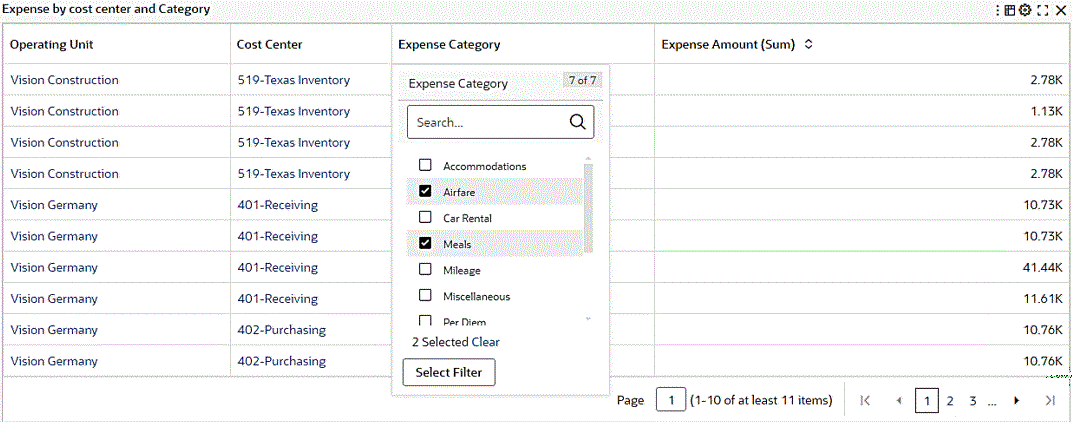Open panel settings gear icon

pyautogui.click(x=1025, y=9)
